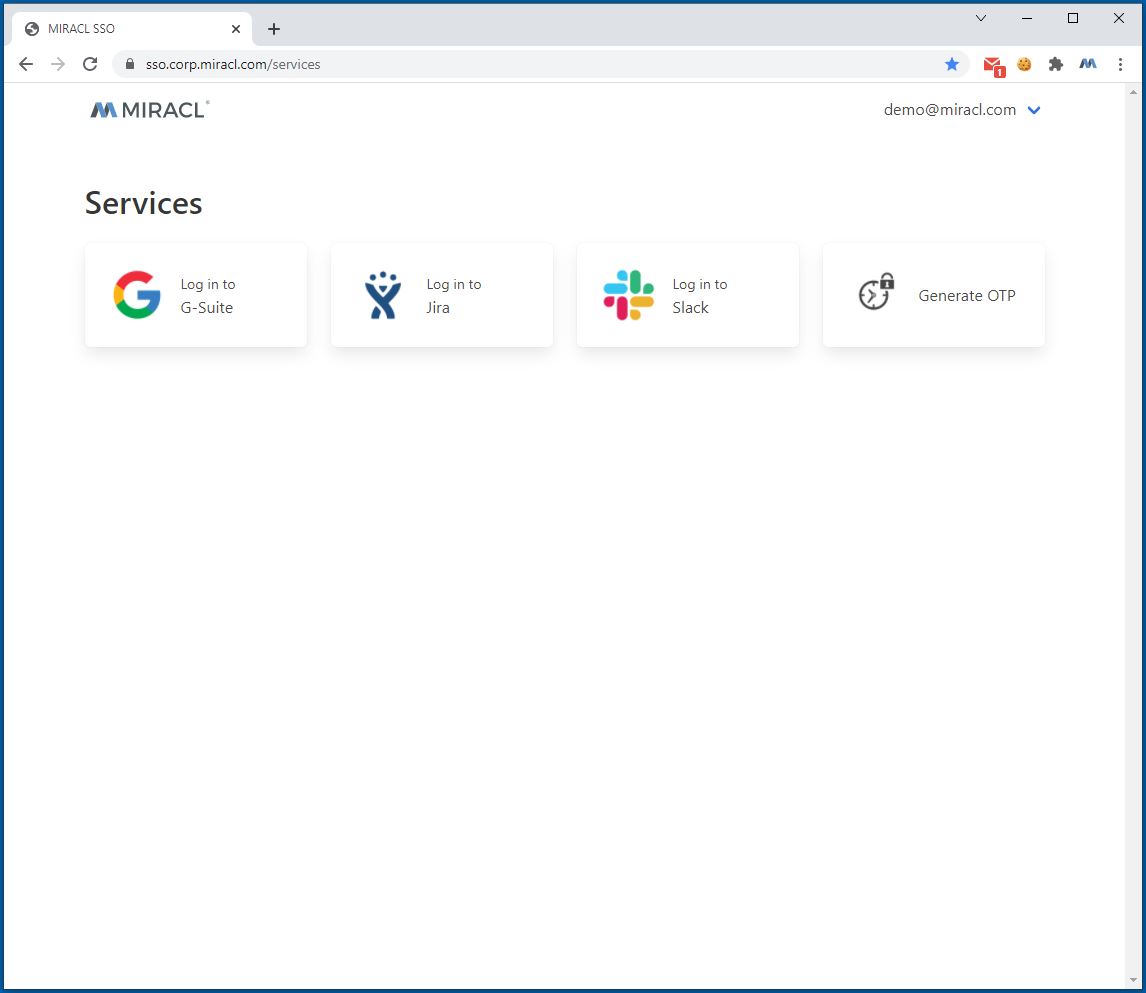
Task: Open the Chrome extensions puzzle icon
Action: coord(1056,63)
